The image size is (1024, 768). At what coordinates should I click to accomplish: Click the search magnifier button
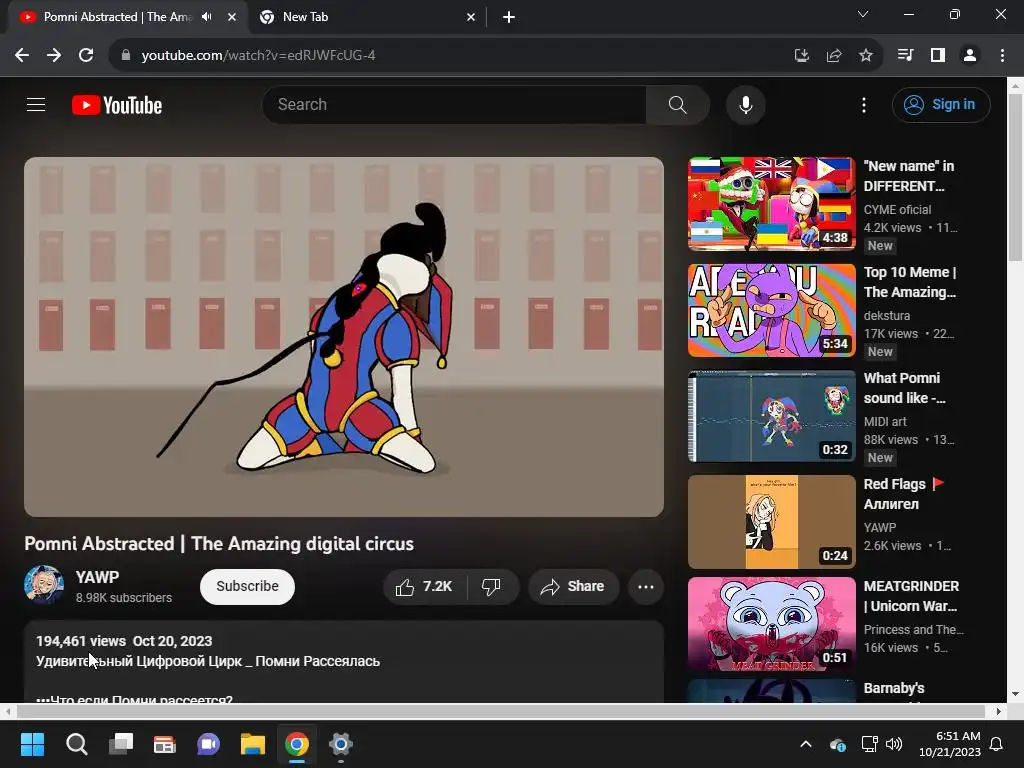tap(677, 104)
